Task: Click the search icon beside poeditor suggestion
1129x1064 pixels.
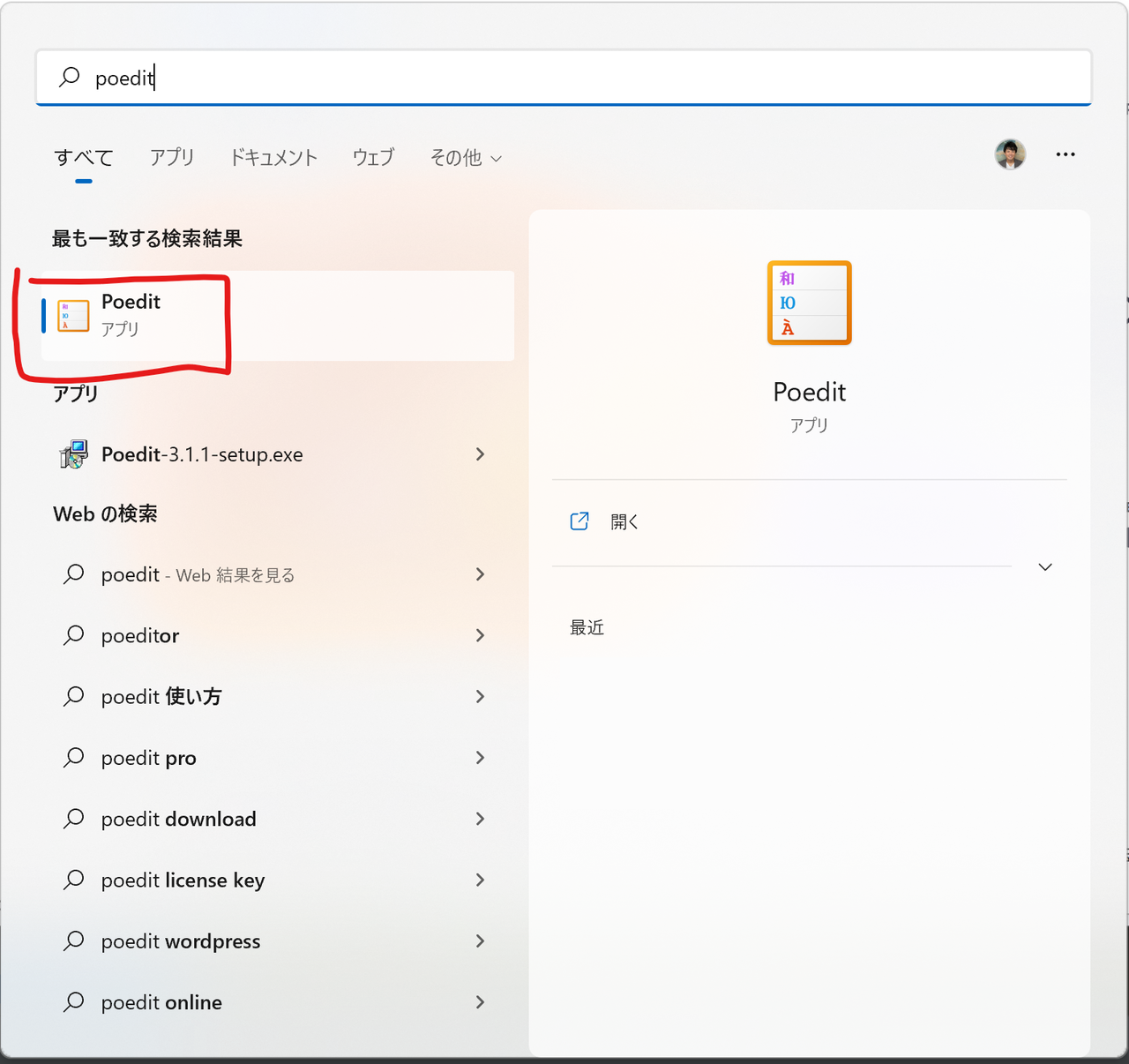Action: 74,635
